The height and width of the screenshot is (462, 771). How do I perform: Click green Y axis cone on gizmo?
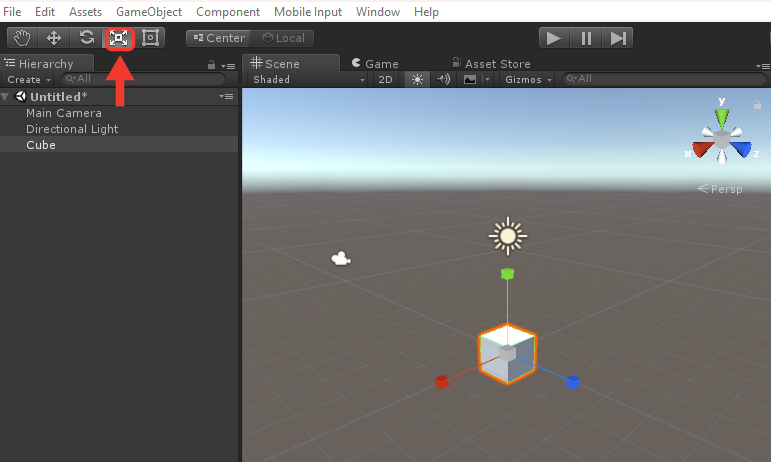click(722, 118)
